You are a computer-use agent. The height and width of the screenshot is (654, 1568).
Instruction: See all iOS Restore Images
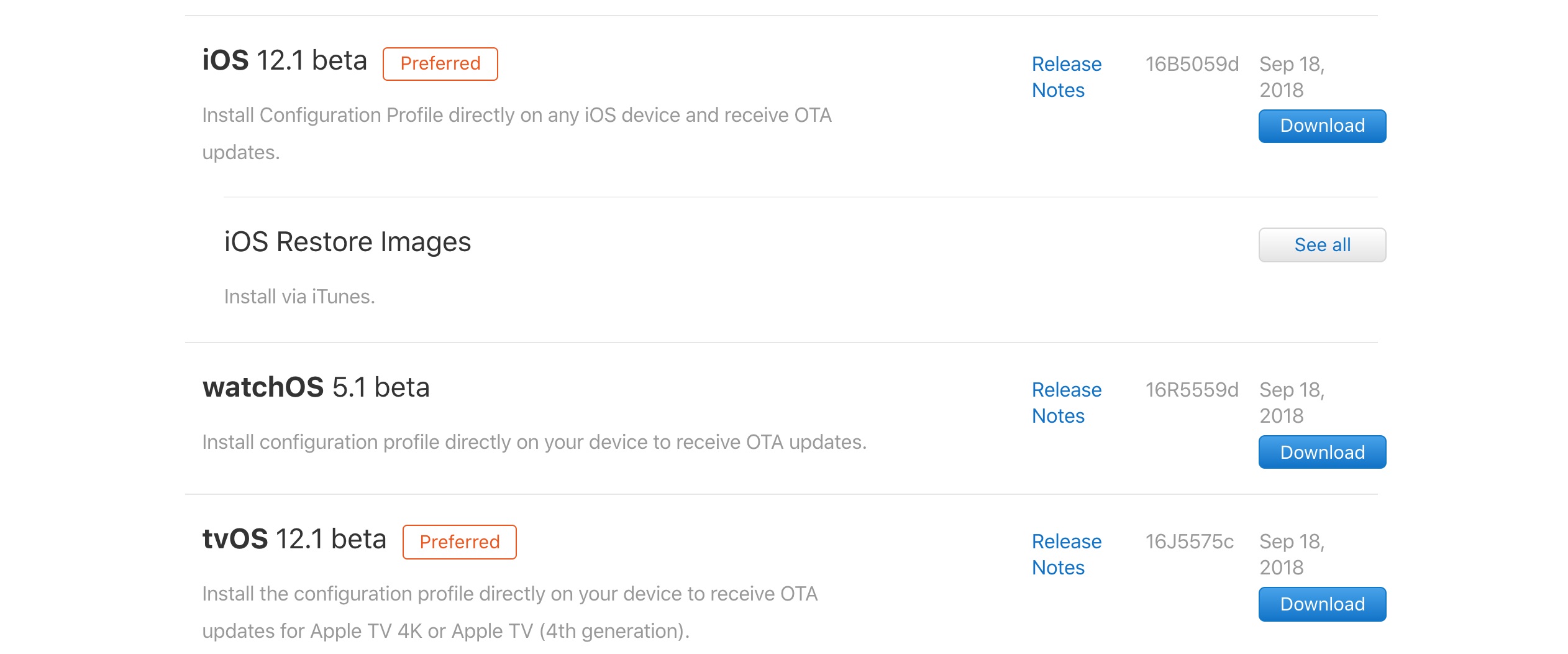click(x=1322, y=245)
